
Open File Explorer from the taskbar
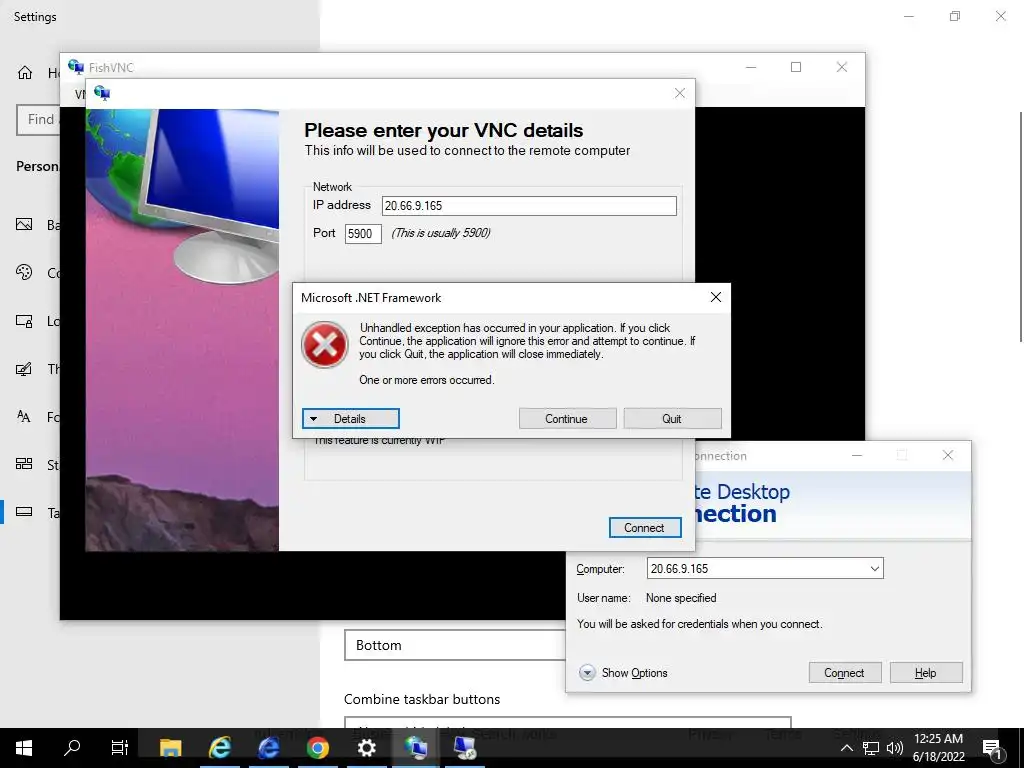tap(170, 747)
